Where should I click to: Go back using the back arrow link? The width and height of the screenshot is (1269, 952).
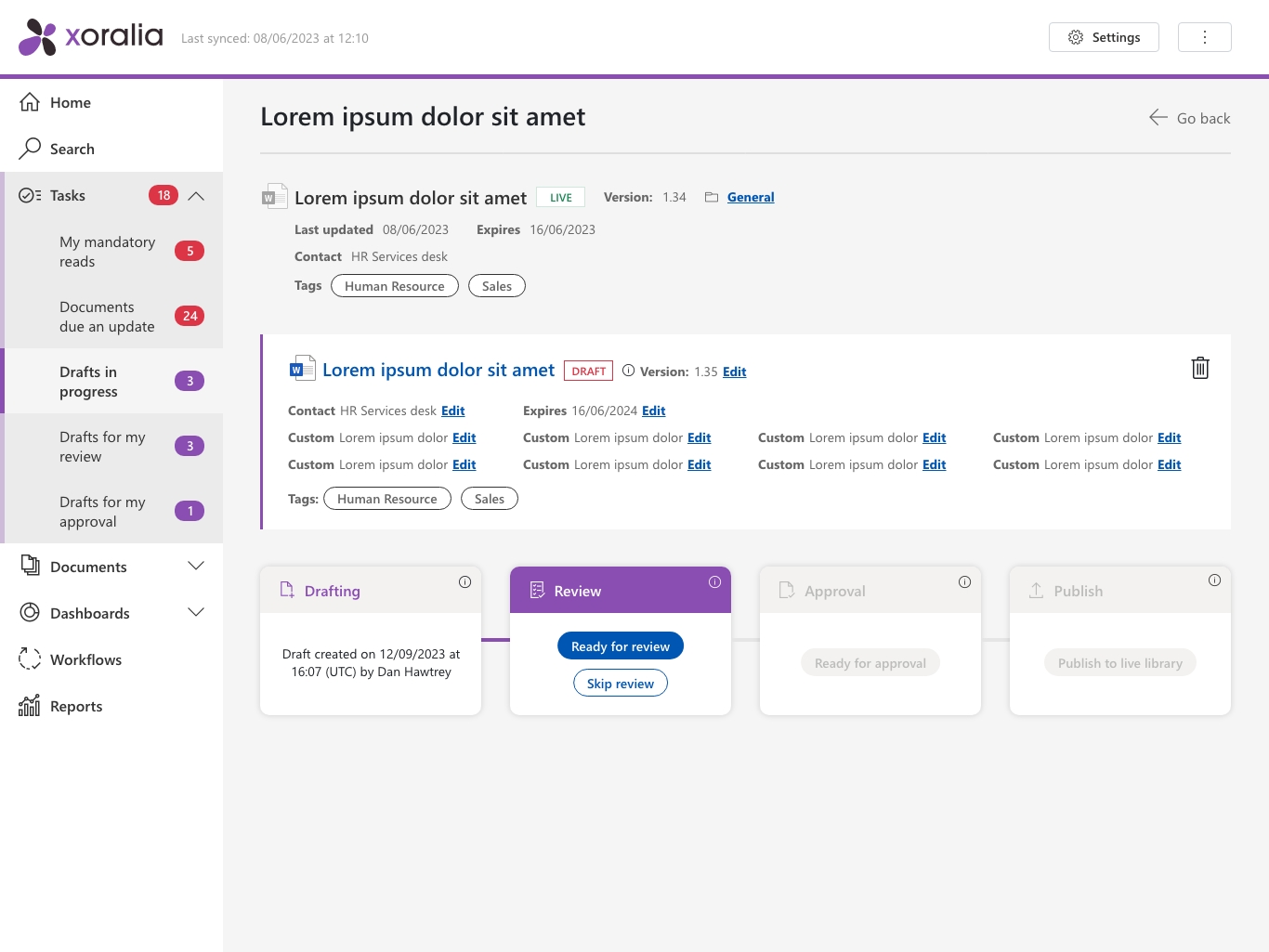tap(1189, 117)
